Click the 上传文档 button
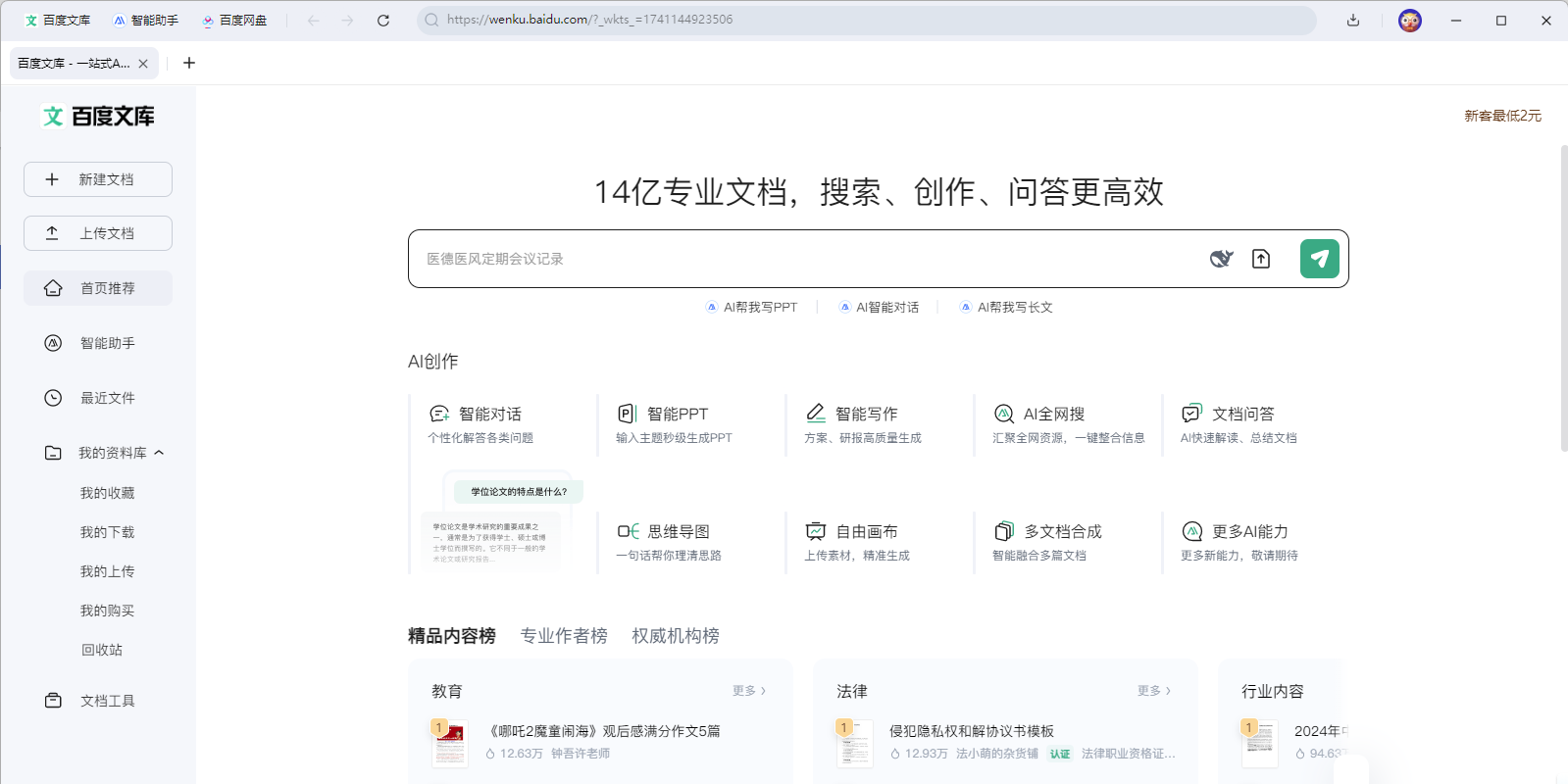1568x784 pixels. click(98, 233)
